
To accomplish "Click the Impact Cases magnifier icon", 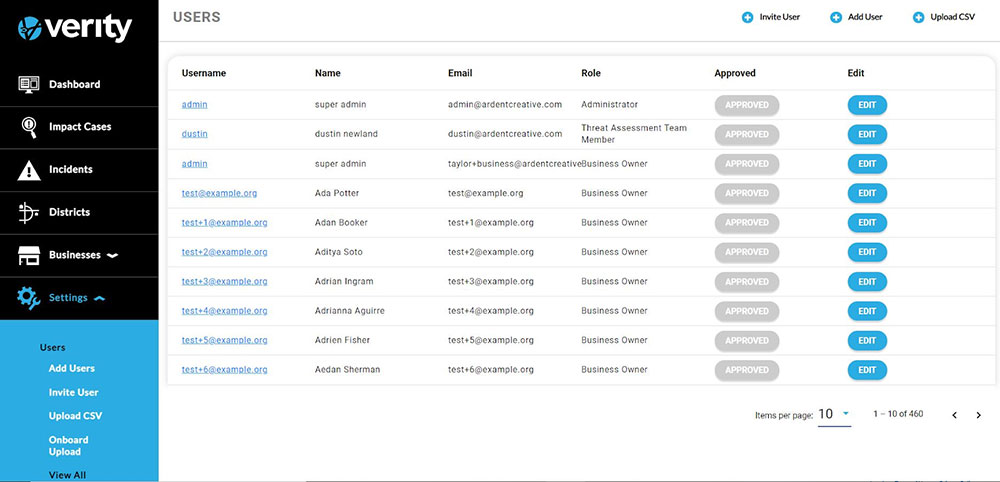I will click(x=29, y=127).
